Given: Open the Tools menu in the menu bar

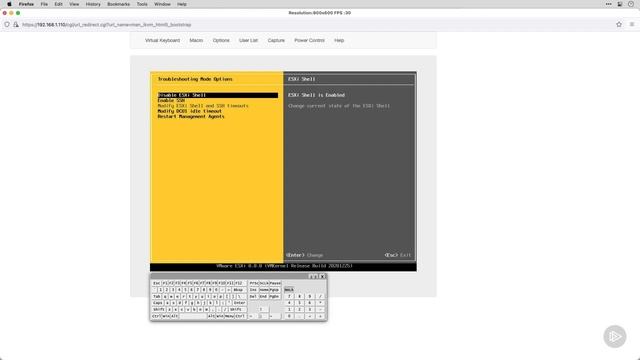Looking at the screenshot, I should [x=142, y=4].
